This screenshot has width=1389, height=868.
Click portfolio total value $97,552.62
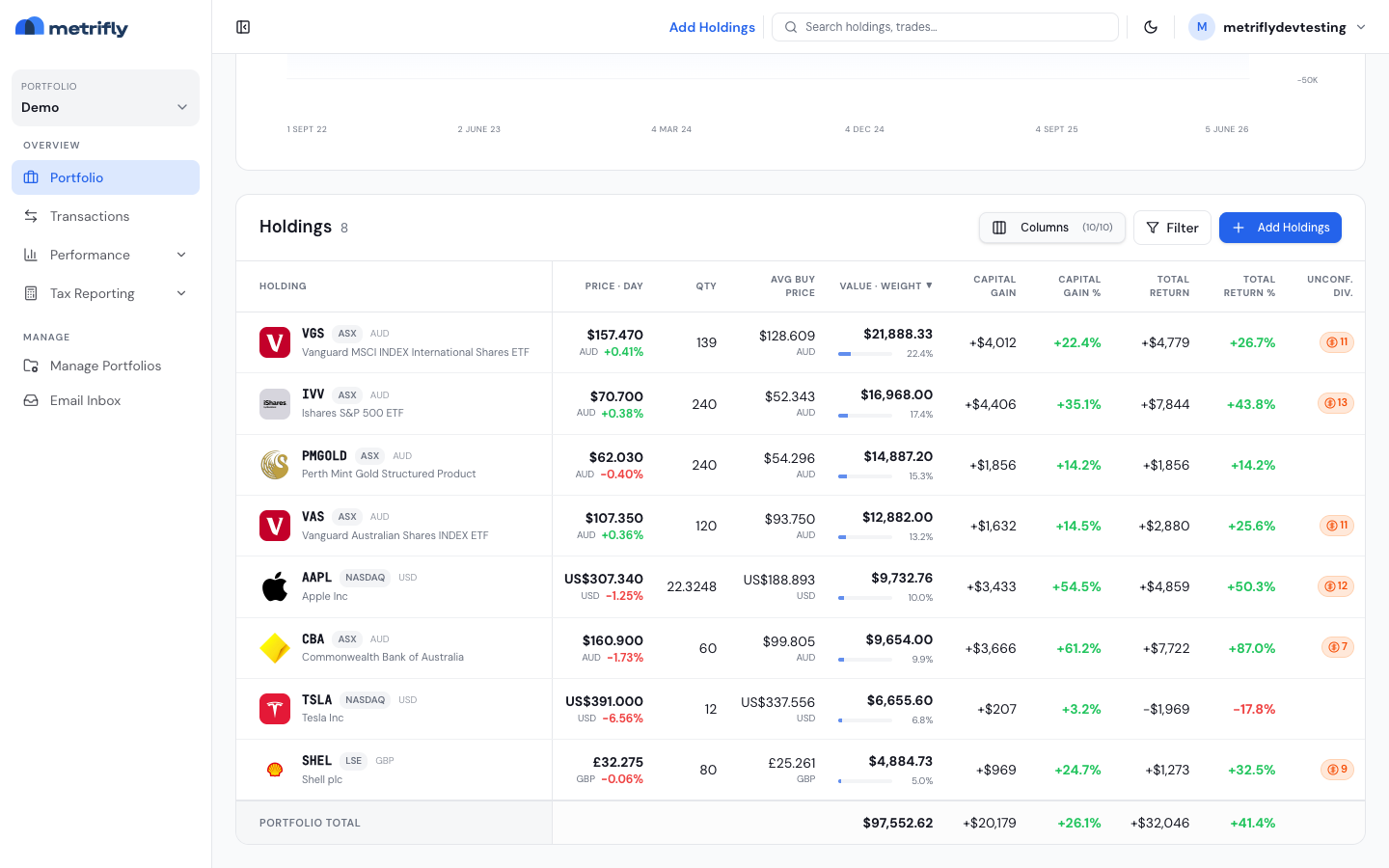tap(898, 823)
